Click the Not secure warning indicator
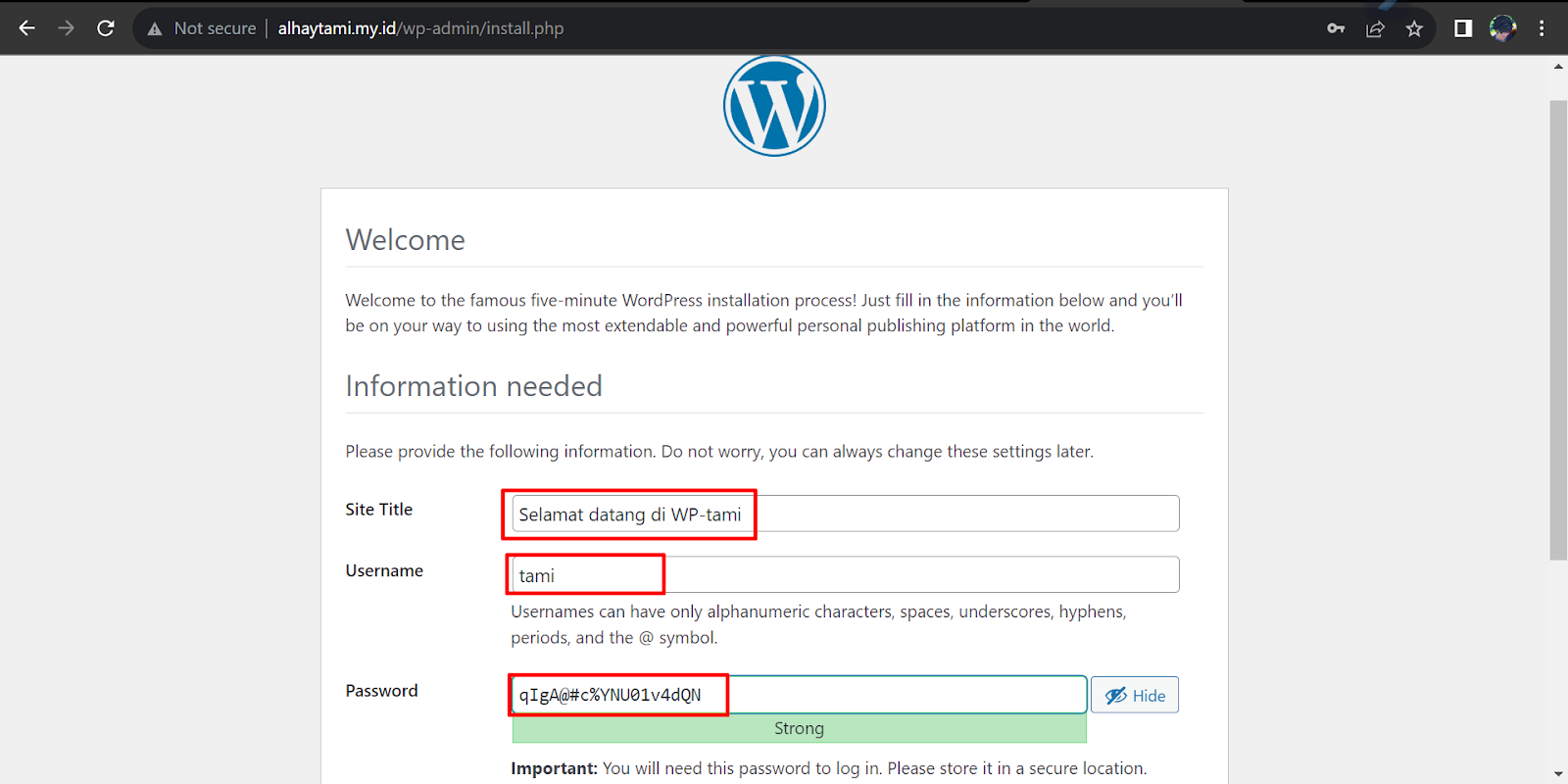This screenshot has height=784, width=1568. click(x=202, y=28)
